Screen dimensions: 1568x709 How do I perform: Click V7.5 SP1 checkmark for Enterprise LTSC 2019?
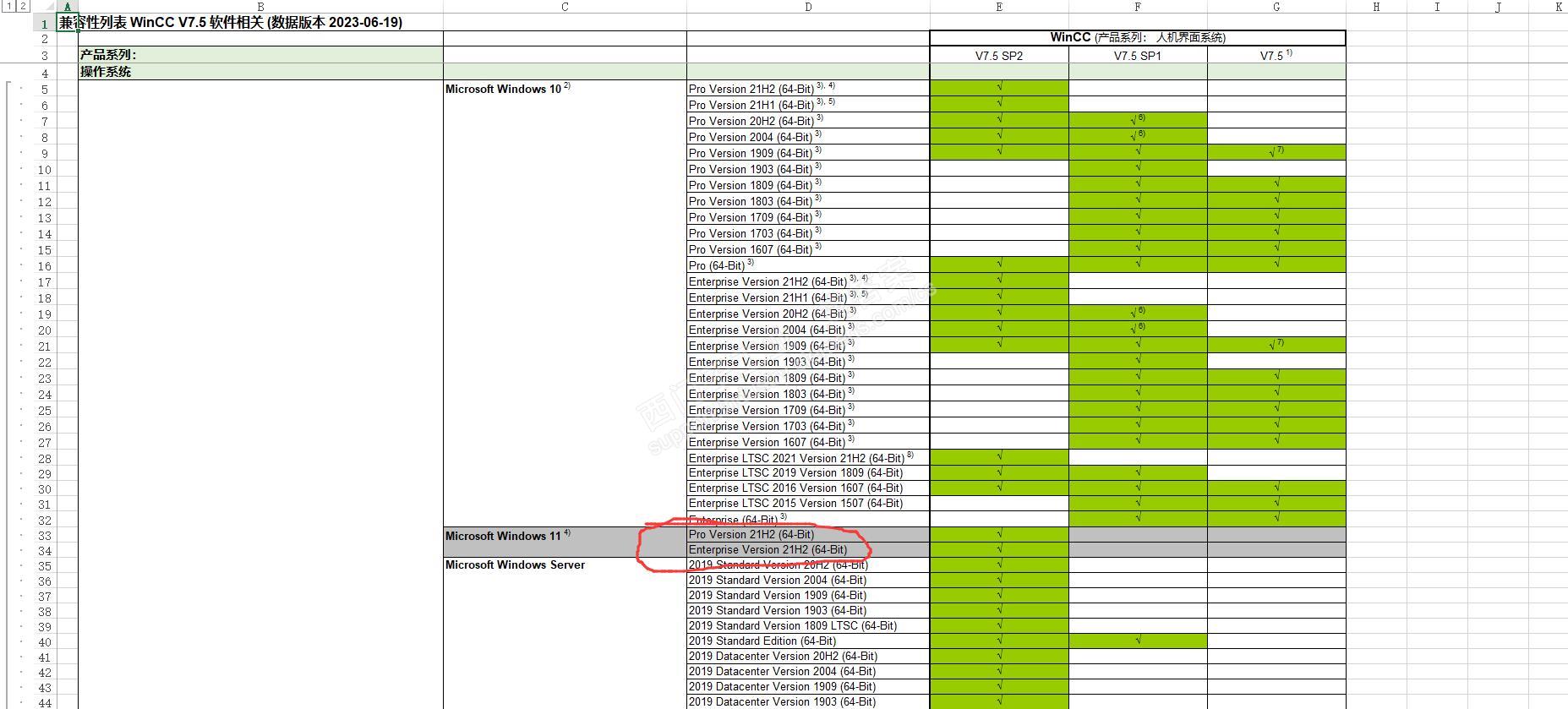(x=1138, y=473)
